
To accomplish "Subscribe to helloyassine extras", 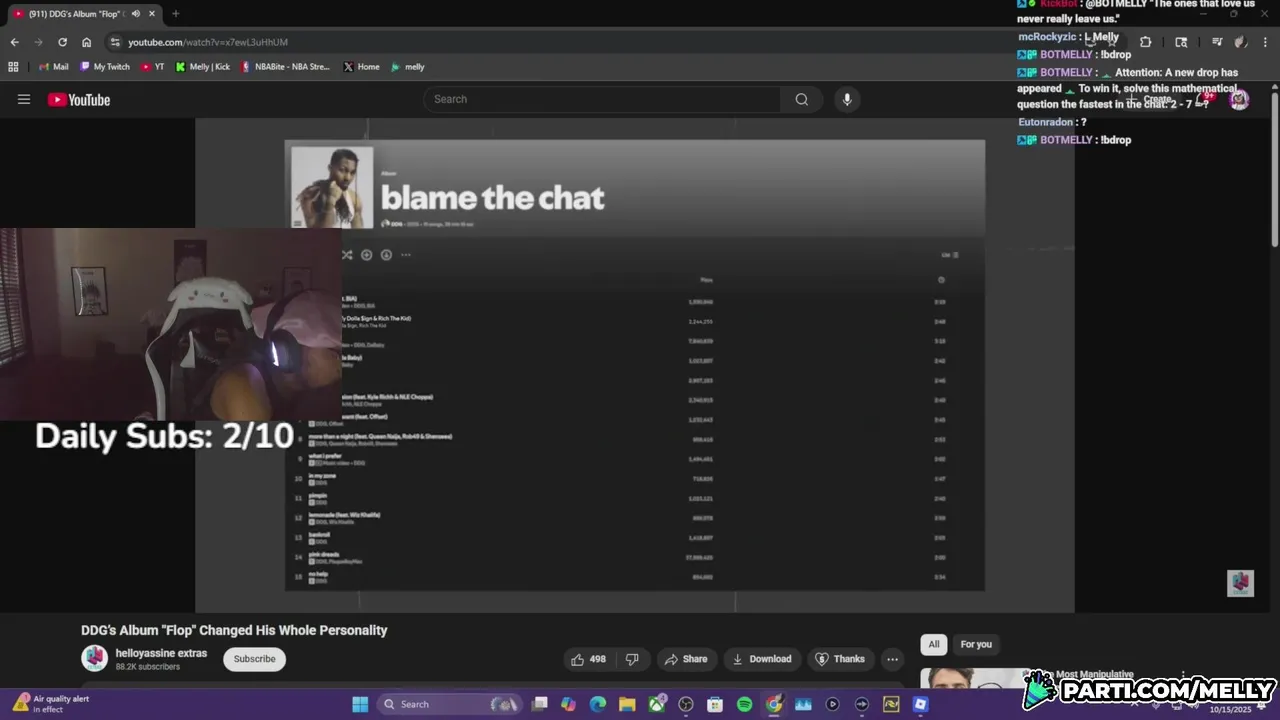I will tap(254, 659).
